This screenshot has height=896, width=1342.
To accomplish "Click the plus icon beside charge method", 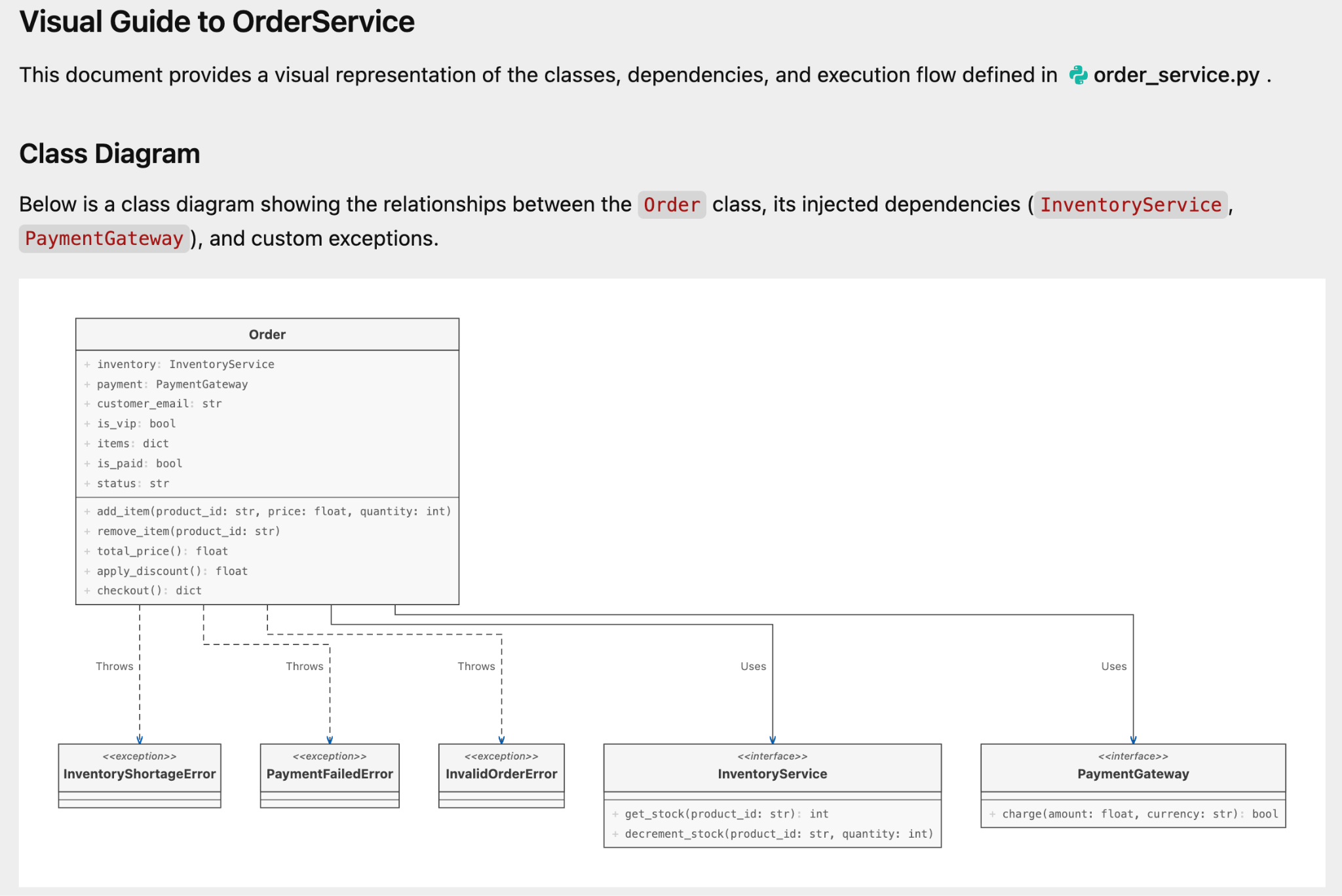I will (x=993, y=814).
